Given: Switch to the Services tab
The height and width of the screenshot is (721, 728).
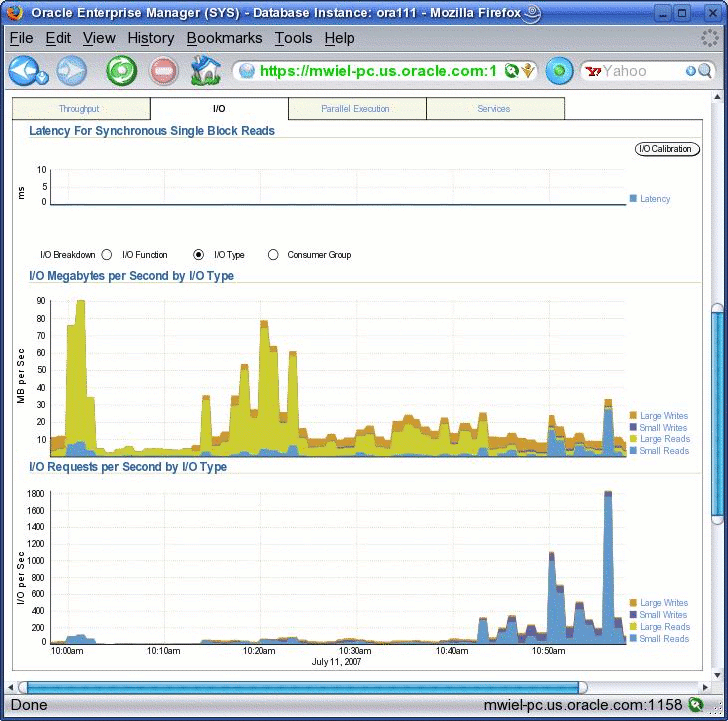Looking at the screenshot, I should tap(495, 109).
